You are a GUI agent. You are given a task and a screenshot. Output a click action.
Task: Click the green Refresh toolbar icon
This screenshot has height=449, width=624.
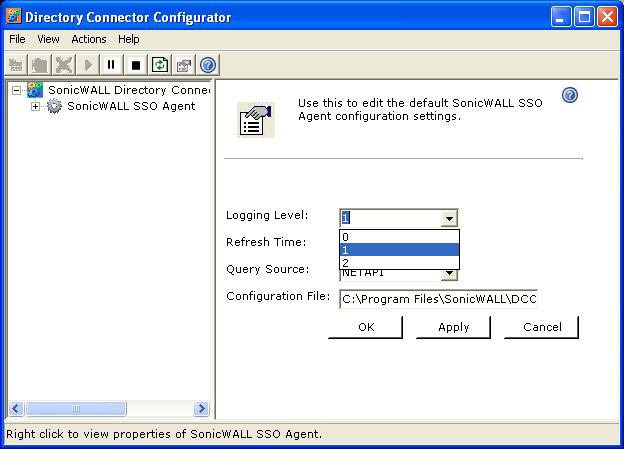click(x=160, y=65)
